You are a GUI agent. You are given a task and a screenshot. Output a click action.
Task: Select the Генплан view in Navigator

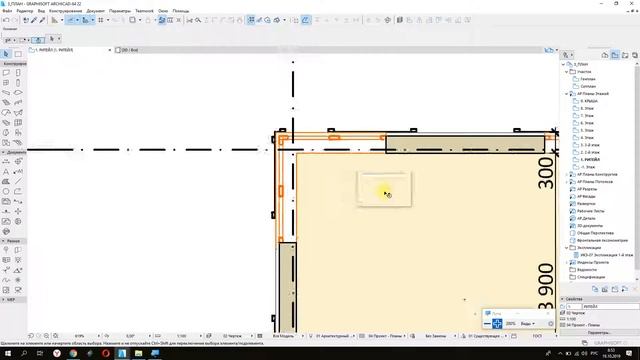(588, 79)
